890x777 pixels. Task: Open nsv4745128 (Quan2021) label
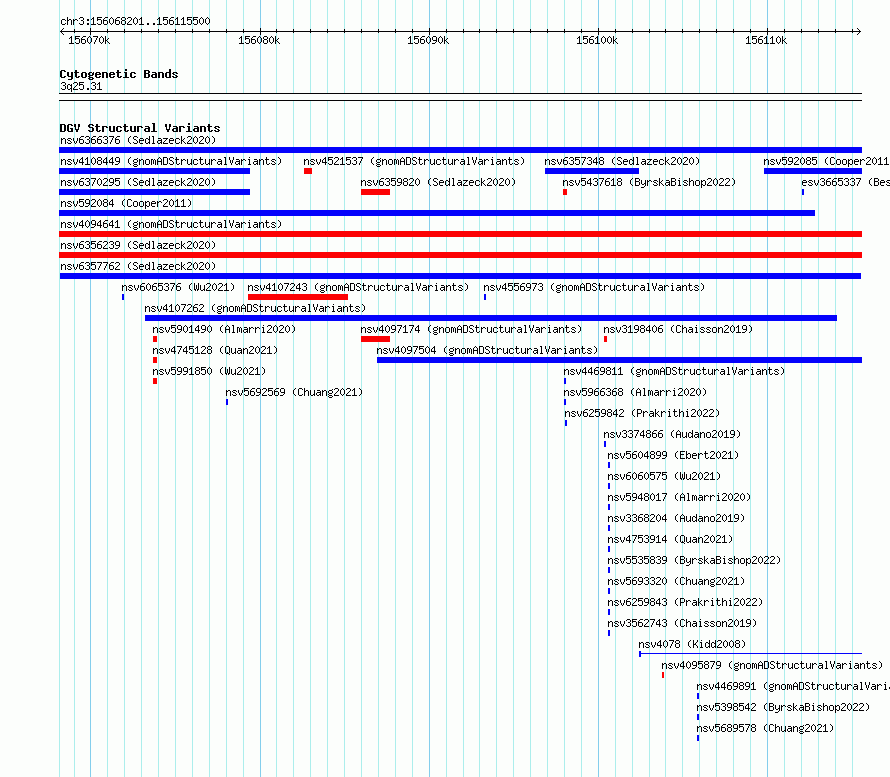pyautogui.click(x=215, y=350)
